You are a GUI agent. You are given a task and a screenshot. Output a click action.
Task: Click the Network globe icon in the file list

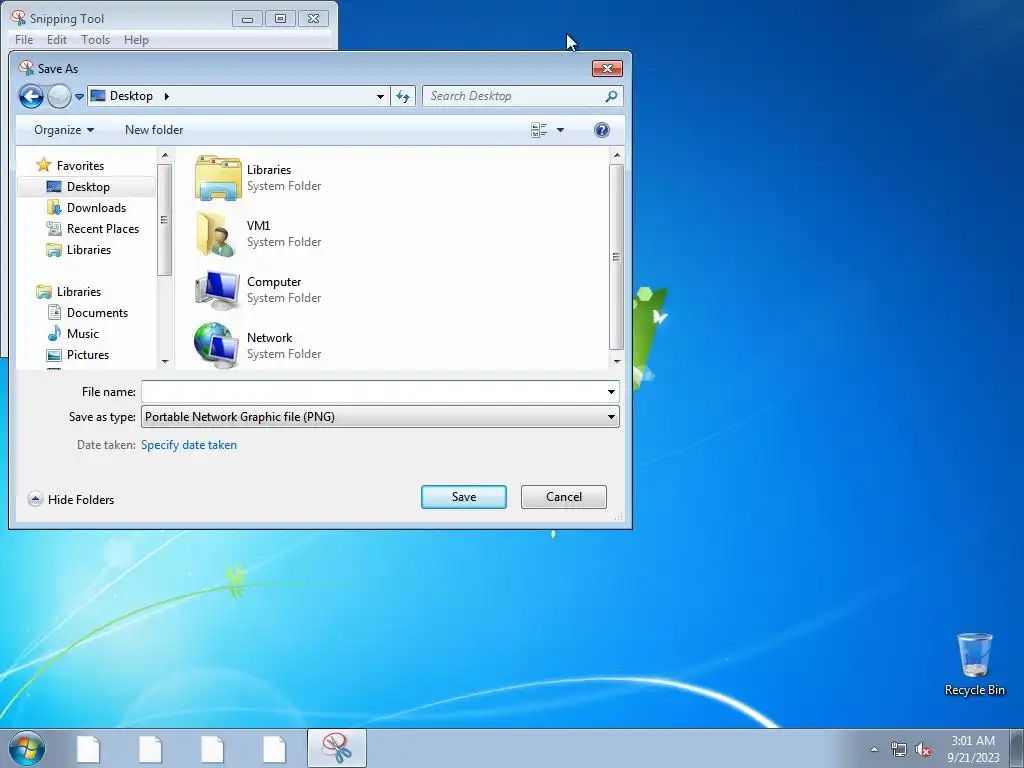(216, 345)
